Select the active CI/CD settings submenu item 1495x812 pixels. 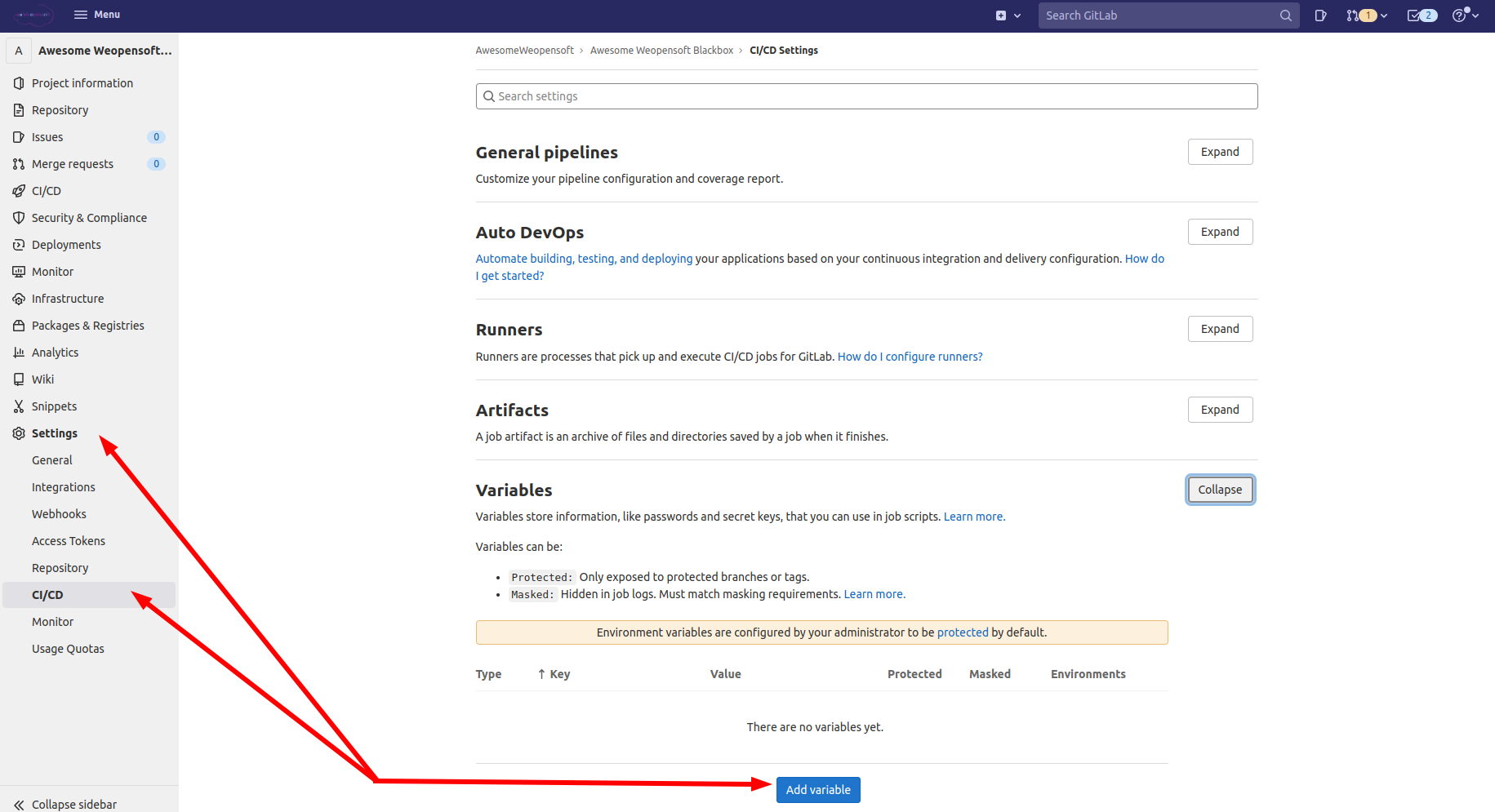tap(89, 595)
